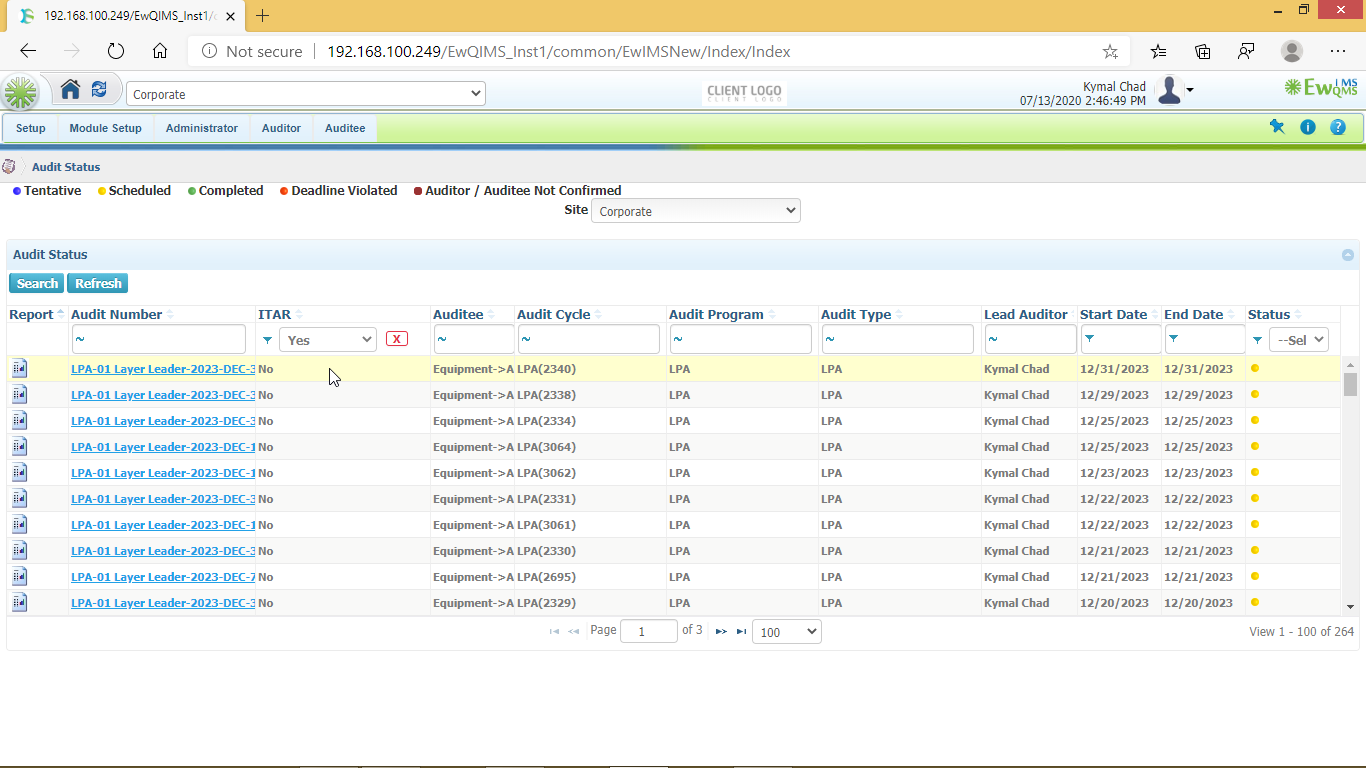1366x768 pixels.
Task: Open report icon for LPA(2340) row
Action: pyautogui.click(x=20, y=369)
